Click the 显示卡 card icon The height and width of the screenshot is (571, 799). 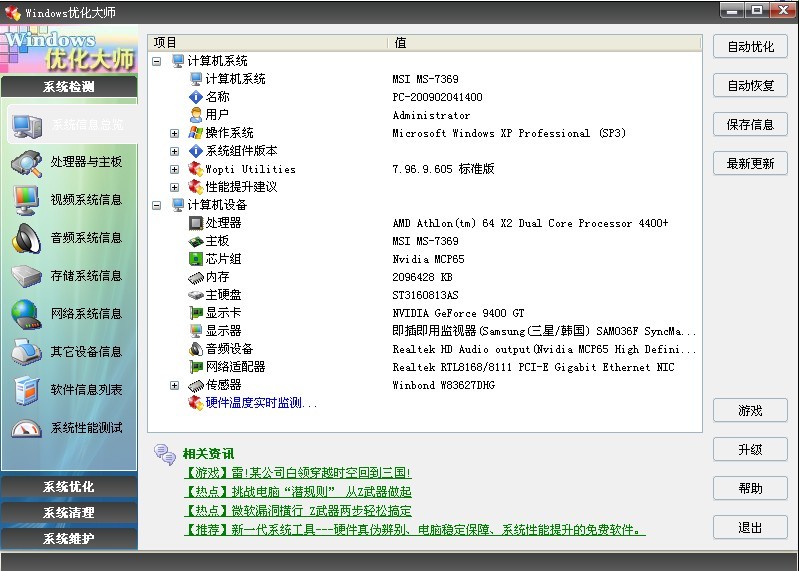tap(196, 313)
